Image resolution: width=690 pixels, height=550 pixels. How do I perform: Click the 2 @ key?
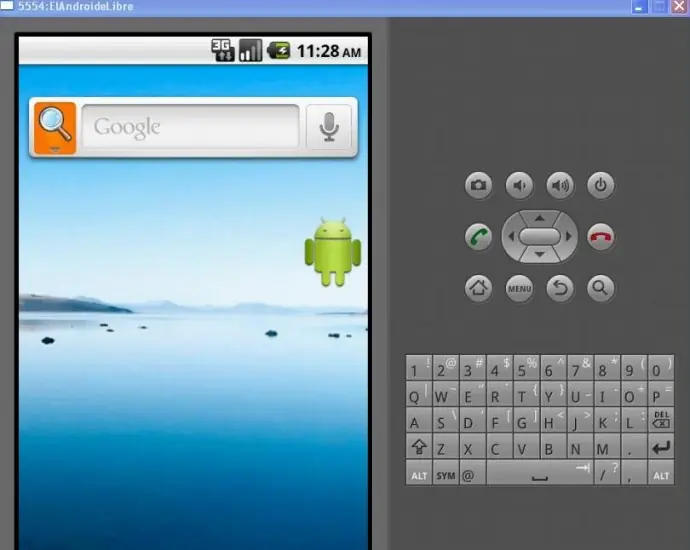click(445, 368)
